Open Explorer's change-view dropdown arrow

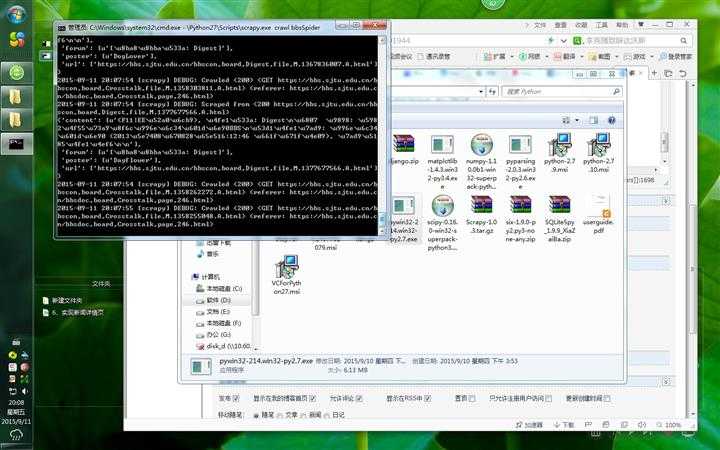point(577,120)
